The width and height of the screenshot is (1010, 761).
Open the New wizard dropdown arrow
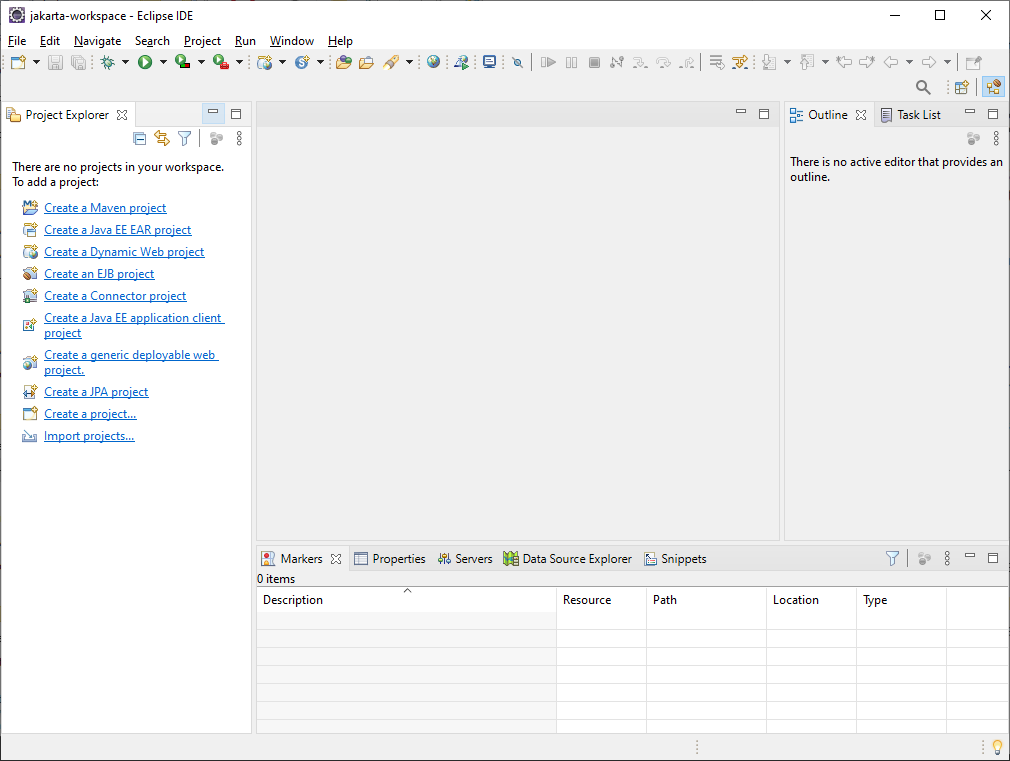click(37, 62)
